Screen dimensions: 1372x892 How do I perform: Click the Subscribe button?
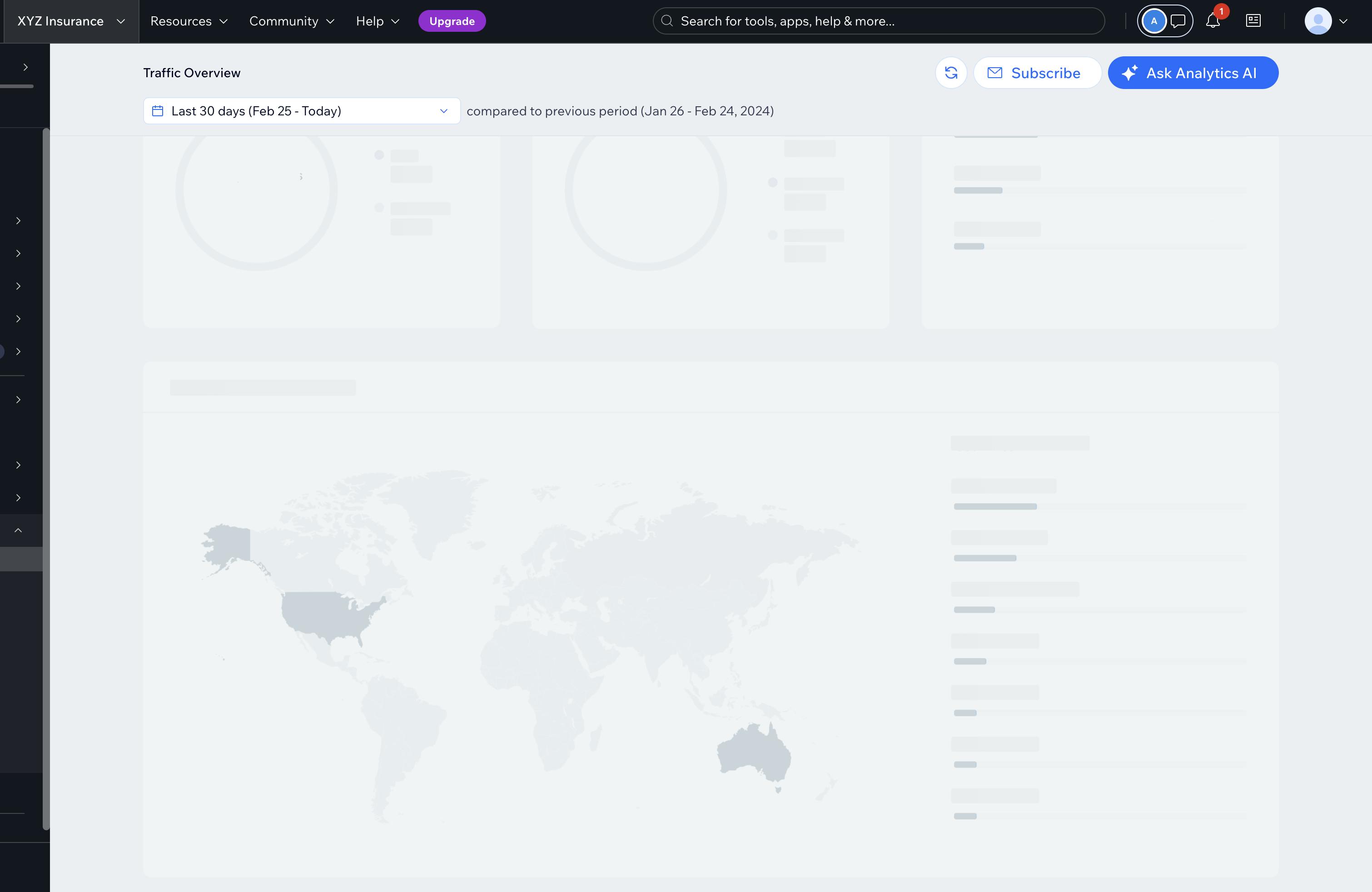point(1037,73)
